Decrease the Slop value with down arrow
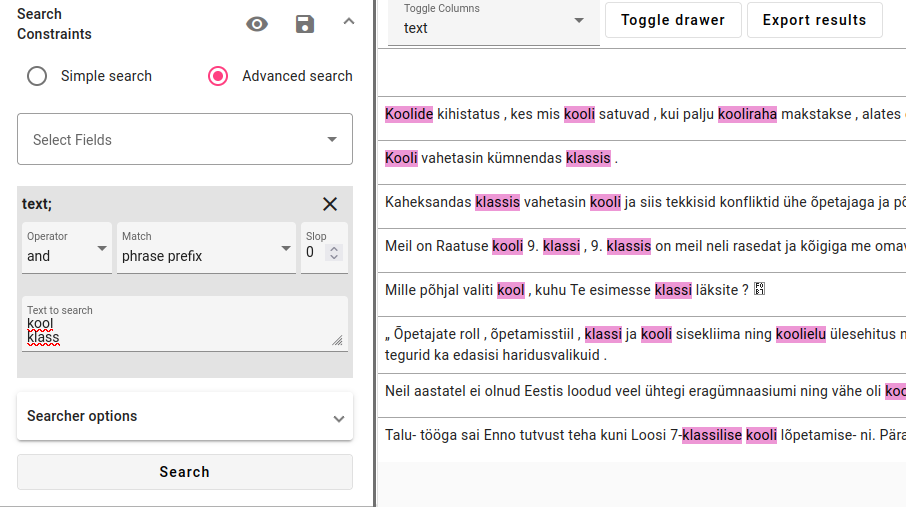906x507 pixels. point(334,256)
